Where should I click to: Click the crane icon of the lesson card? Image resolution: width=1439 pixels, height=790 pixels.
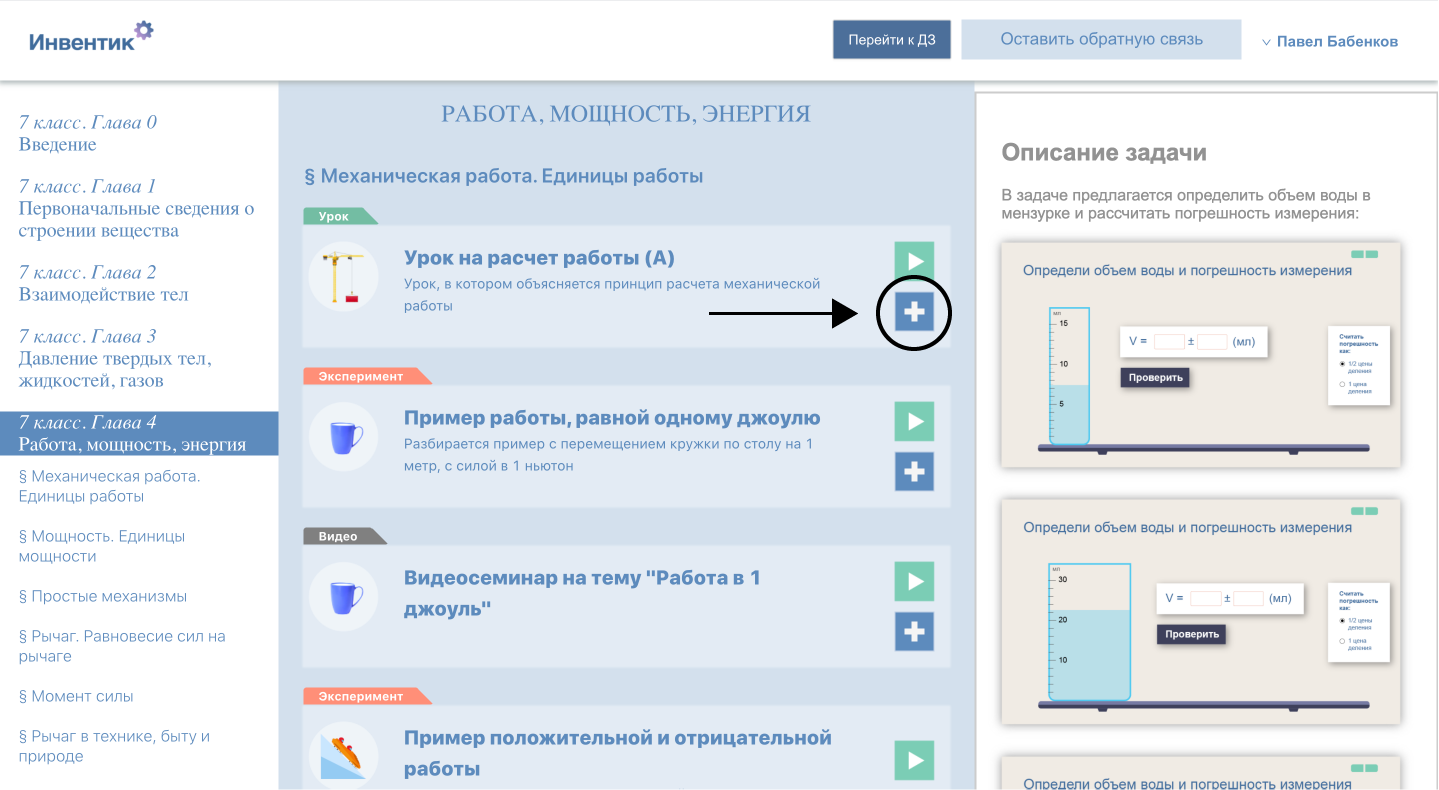click(343, 277)
